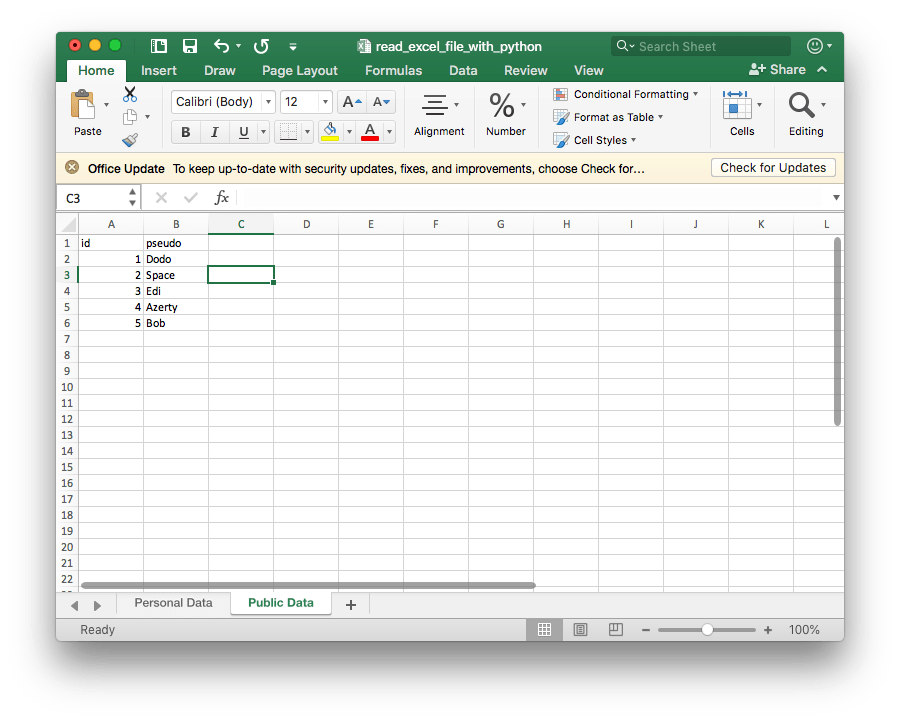The image size is (900, 721).
Task: Switch to the Formulas ribbon tab
Action: (393, 70)
